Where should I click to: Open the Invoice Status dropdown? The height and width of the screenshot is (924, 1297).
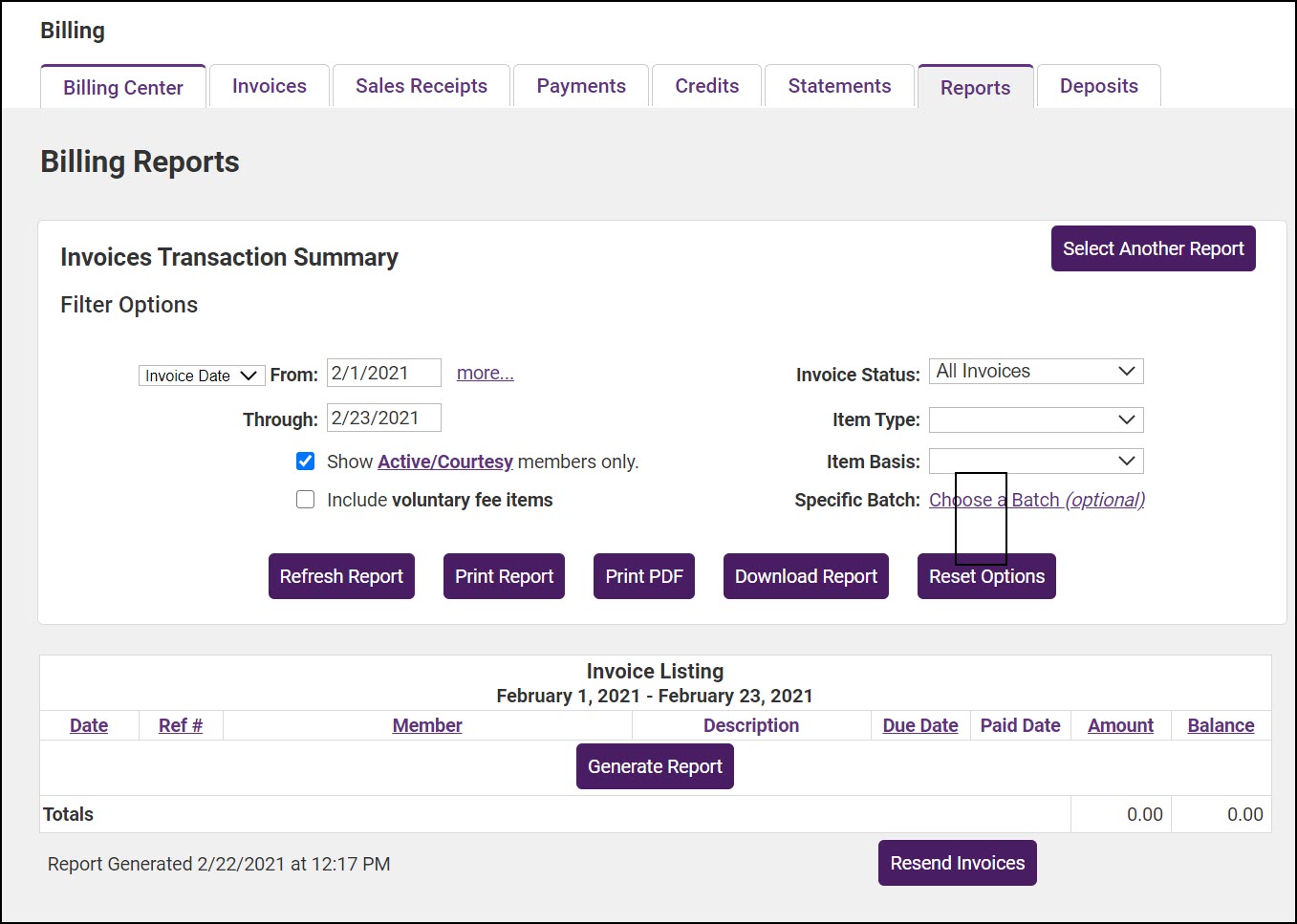pyautogui.click(x=1035, y=371)
